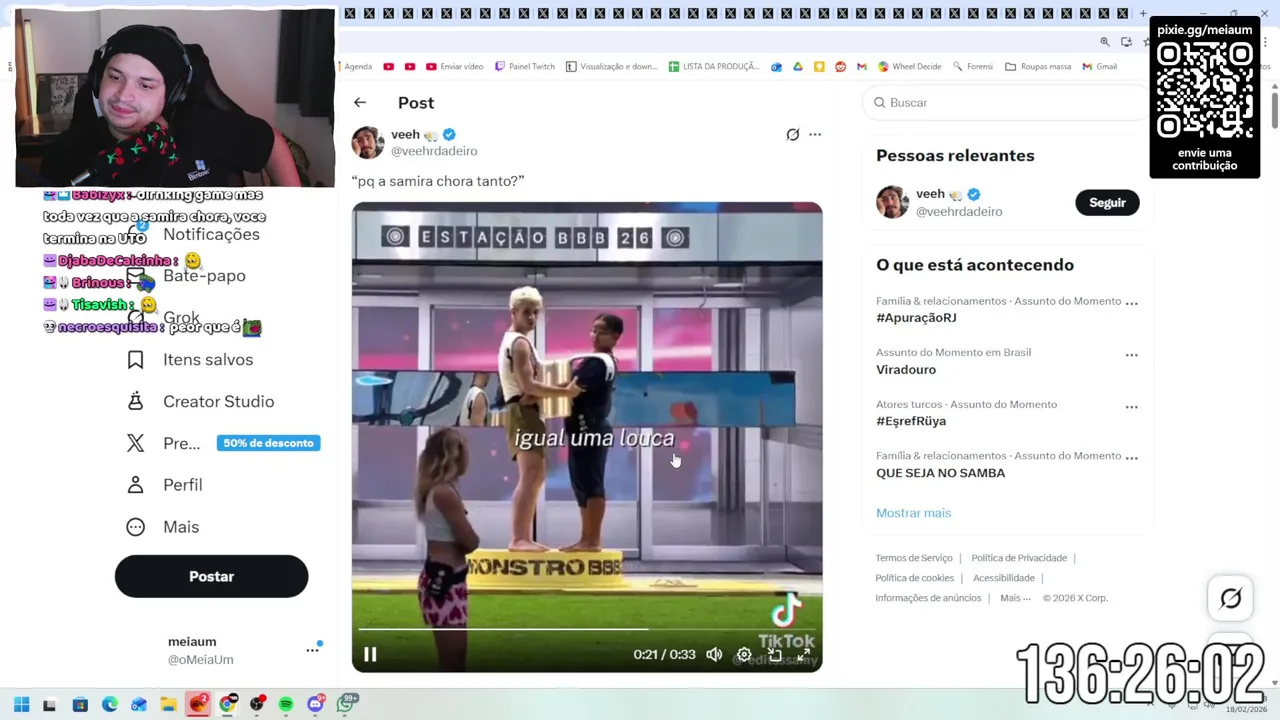1280x720 pixels.
Task: Open options for QUE SEJA NO SAMBA
Action: [x=1131, y=457]
